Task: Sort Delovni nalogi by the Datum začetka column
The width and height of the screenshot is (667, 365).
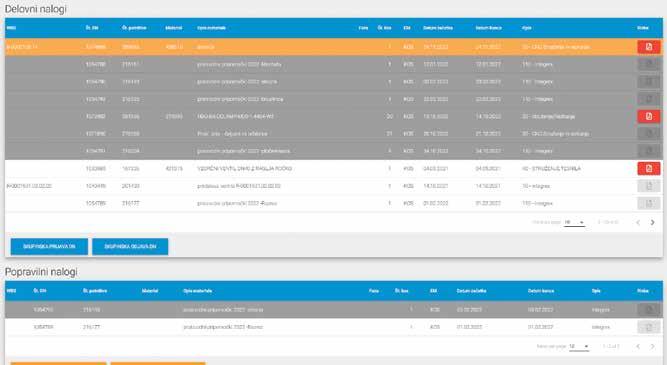Action: 438,28
